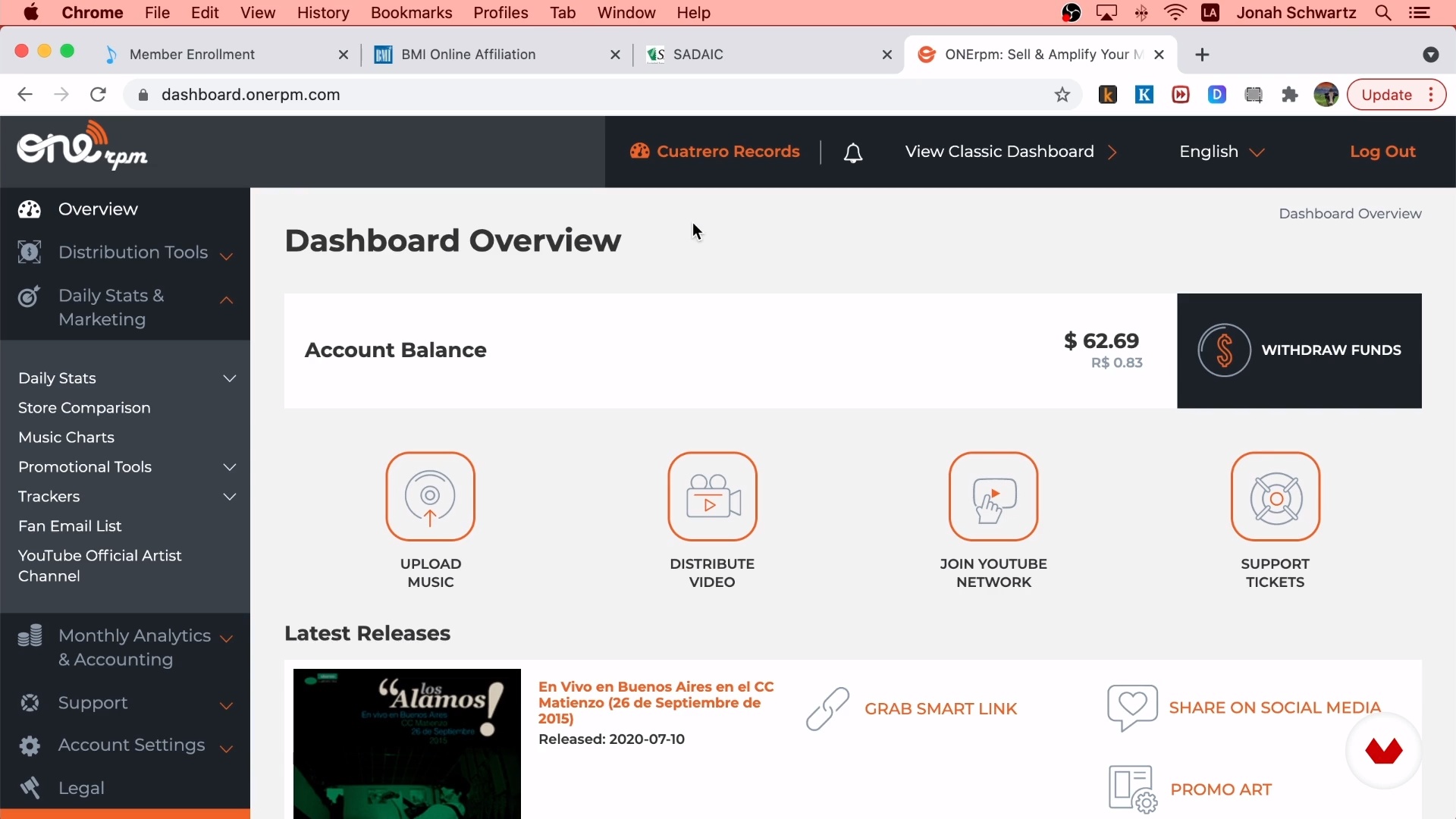Open a new Chrome tab
The height and width of the screenshot is (819, 1456).
pos(1202,55)
